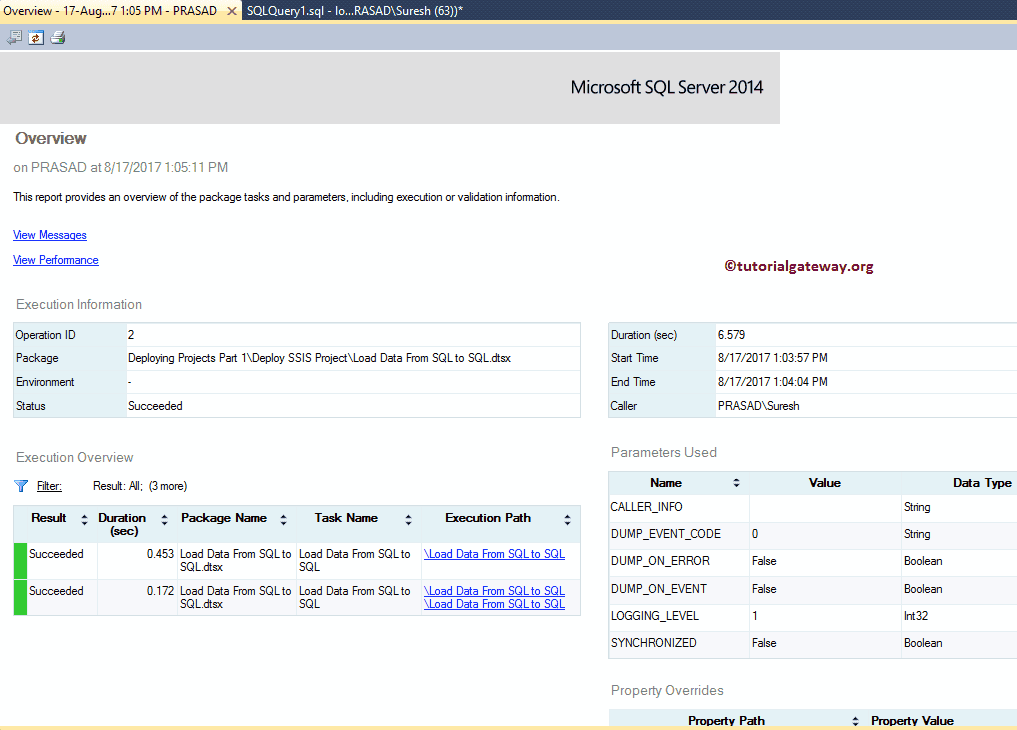Open the View Performance link
Screen dimensions: 1017x730
tap(55, 260)
